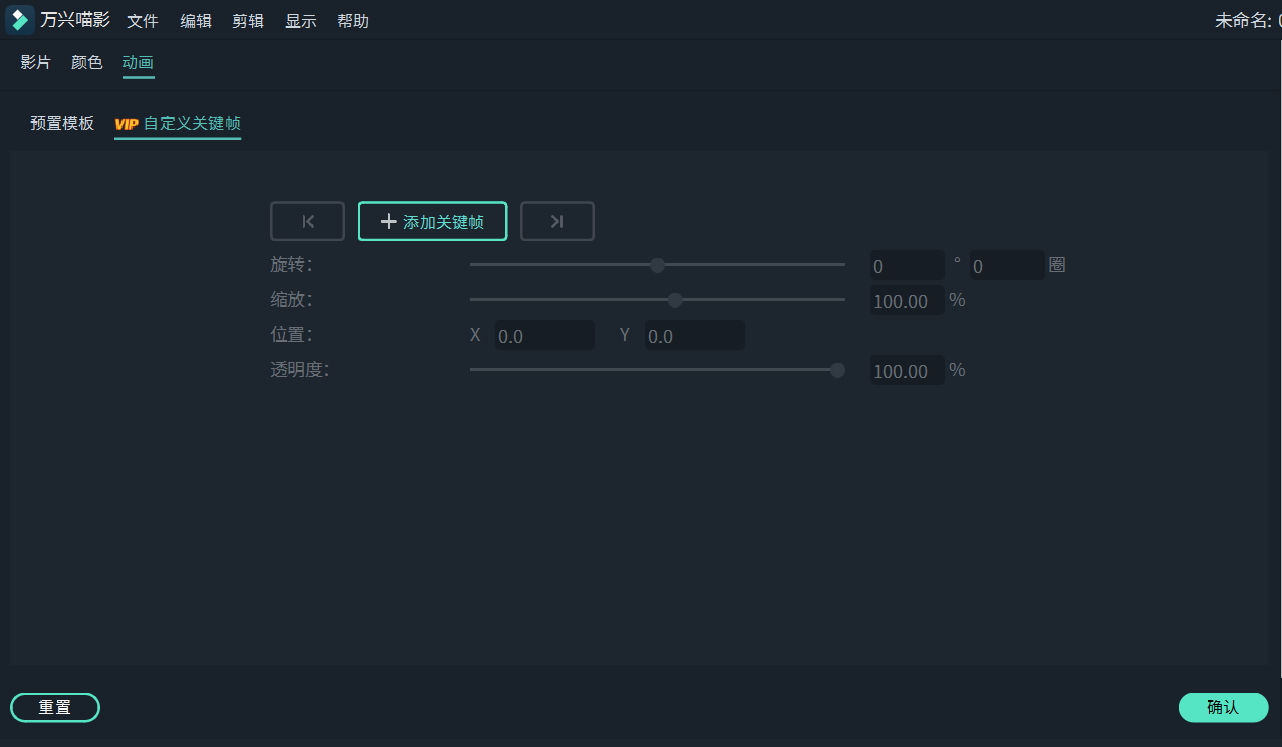Switch to the 颜色 tab

click(x=86, y=61)
